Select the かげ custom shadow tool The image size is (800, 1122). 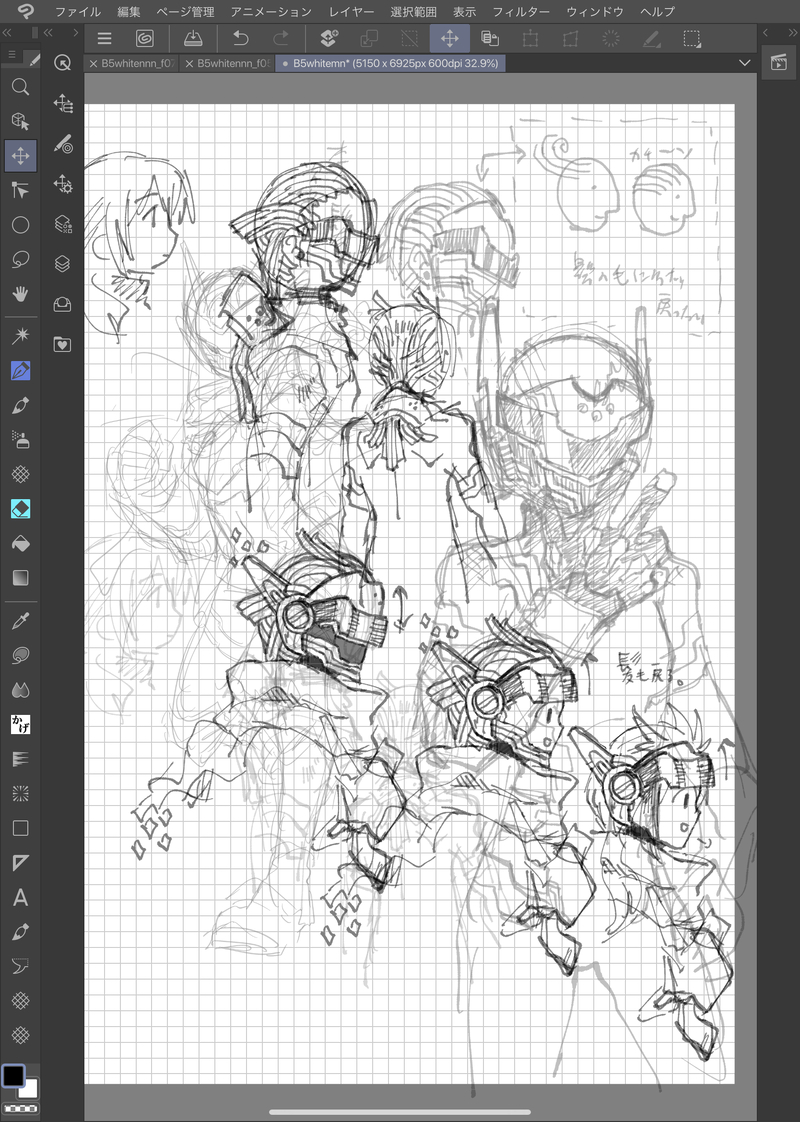click(21, 724)
